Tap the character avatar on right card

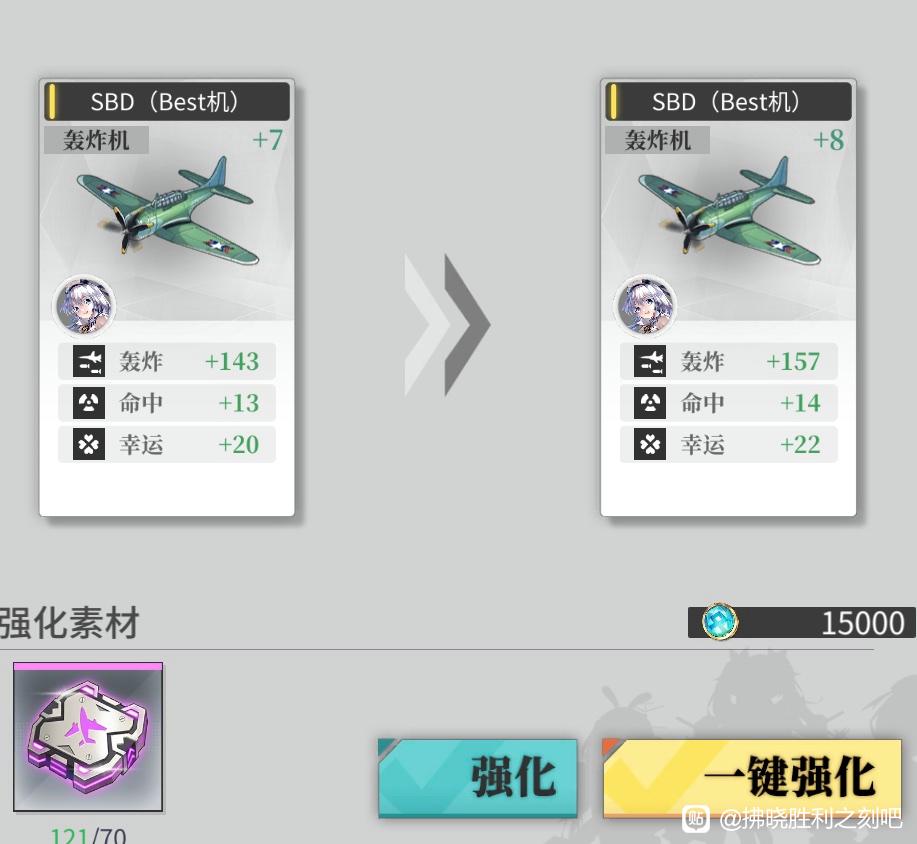click(646, 305)
